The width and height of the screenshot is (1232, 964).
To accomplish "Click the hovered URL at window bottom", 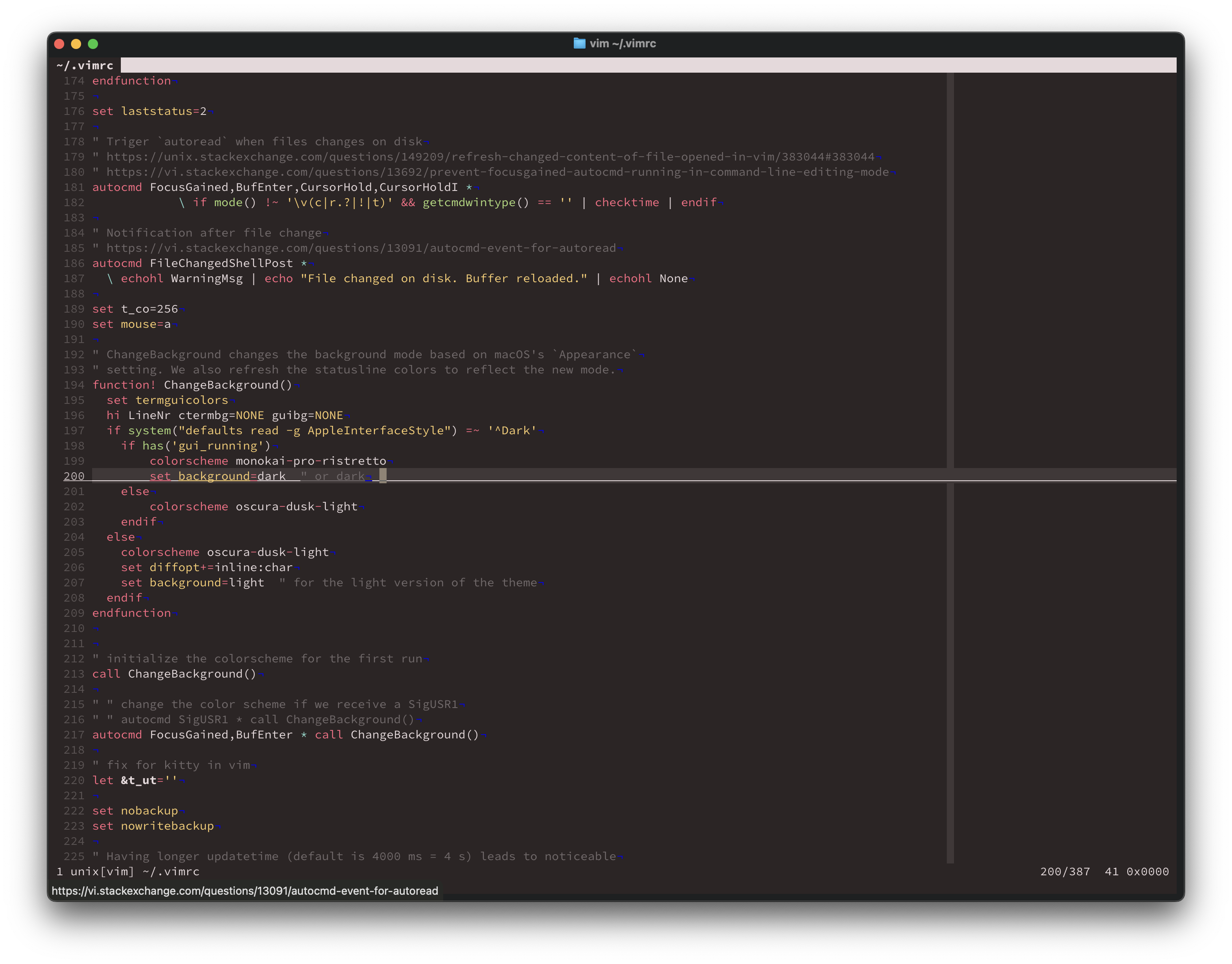I will 244,890.
